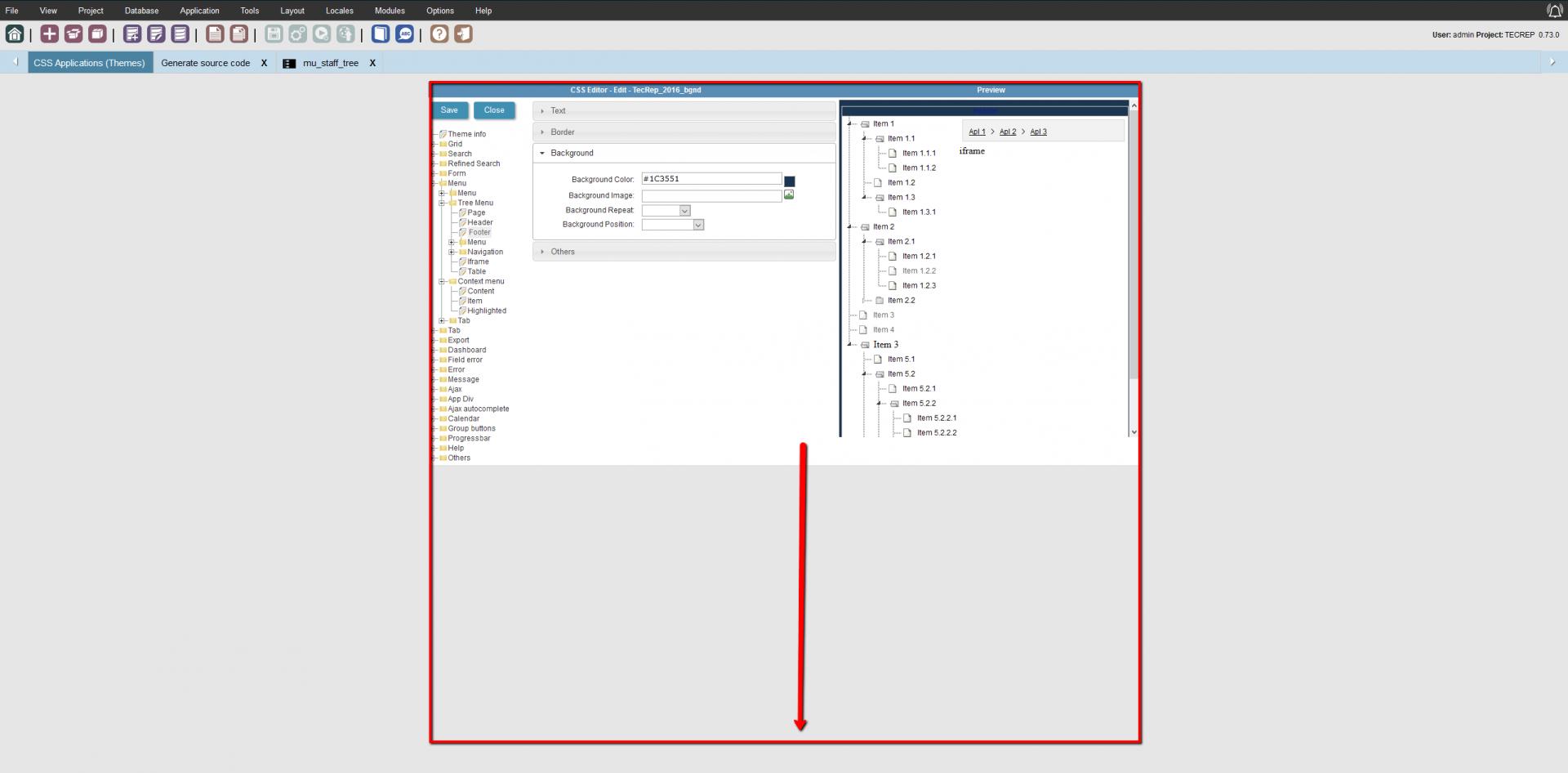The image size is (1568, 773).
Task: Follow the Apl 1 breadcrumb link
Action: 977,132
